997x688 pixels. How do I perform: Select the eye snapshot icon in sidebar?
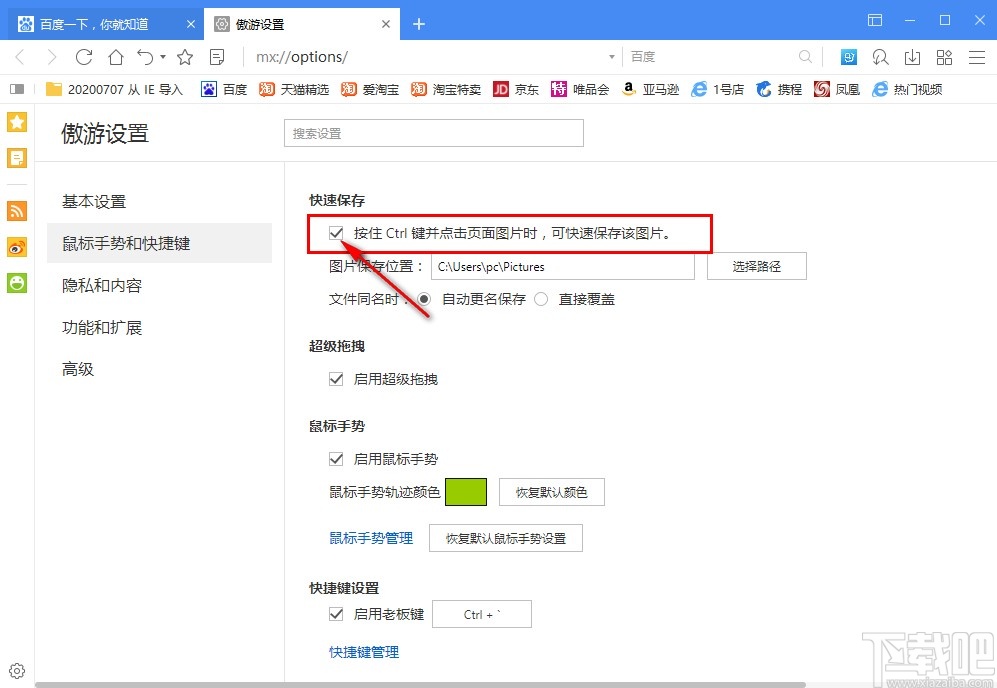coord(16,248)
